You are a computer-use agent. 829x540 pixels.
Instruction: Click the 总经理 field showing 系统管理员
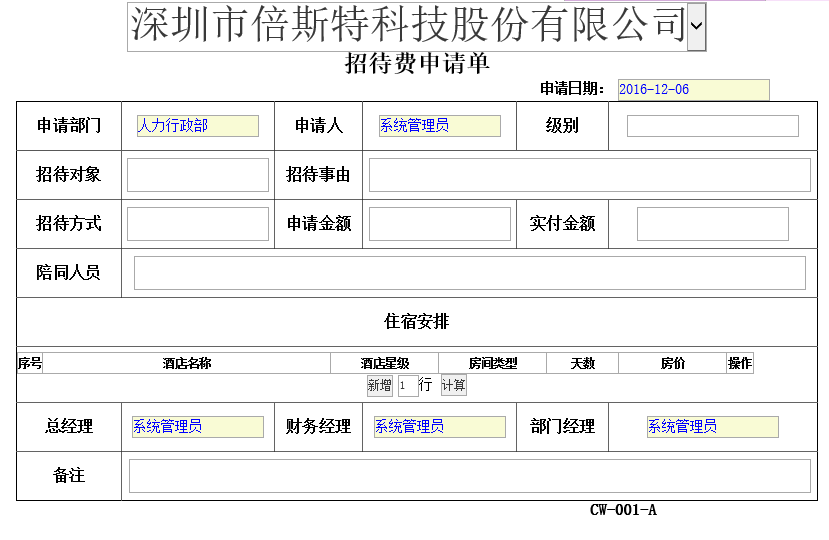(x=198, y=427)
